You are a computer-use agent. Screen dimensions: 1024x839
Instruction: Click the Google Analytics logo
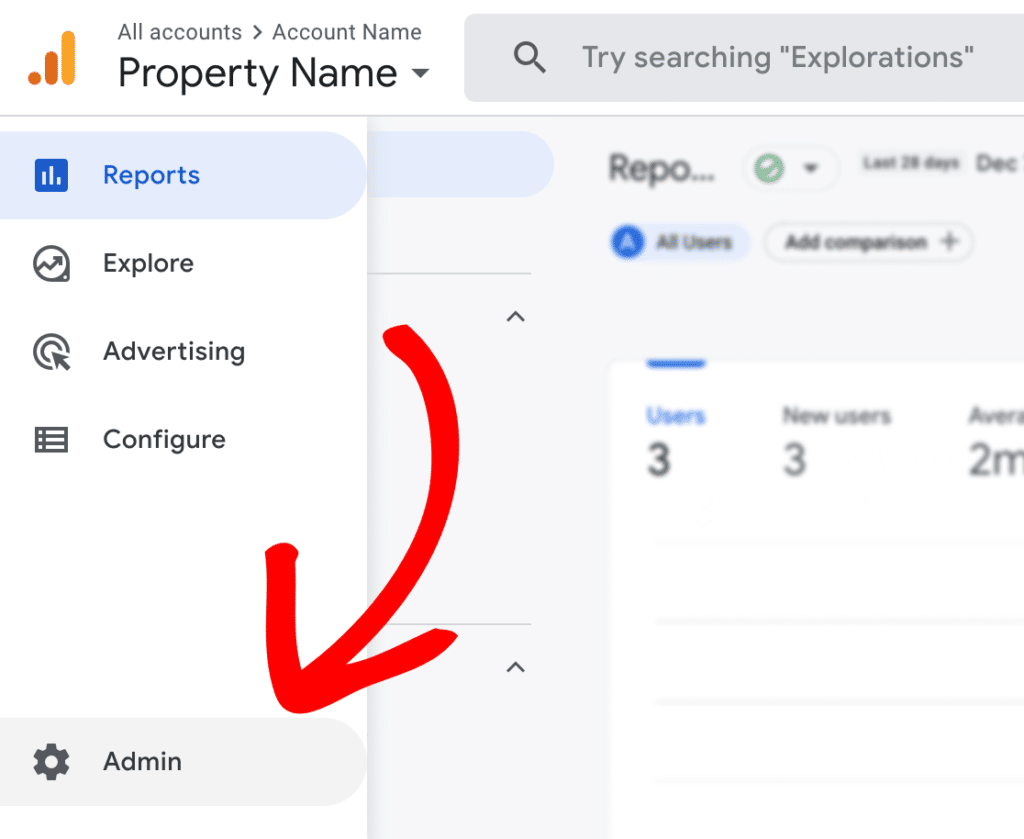click(52, 58)
